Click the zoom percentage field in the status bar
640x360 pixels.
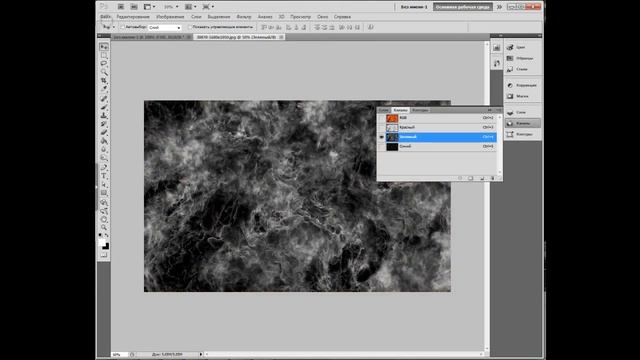[x=119, y=355]
